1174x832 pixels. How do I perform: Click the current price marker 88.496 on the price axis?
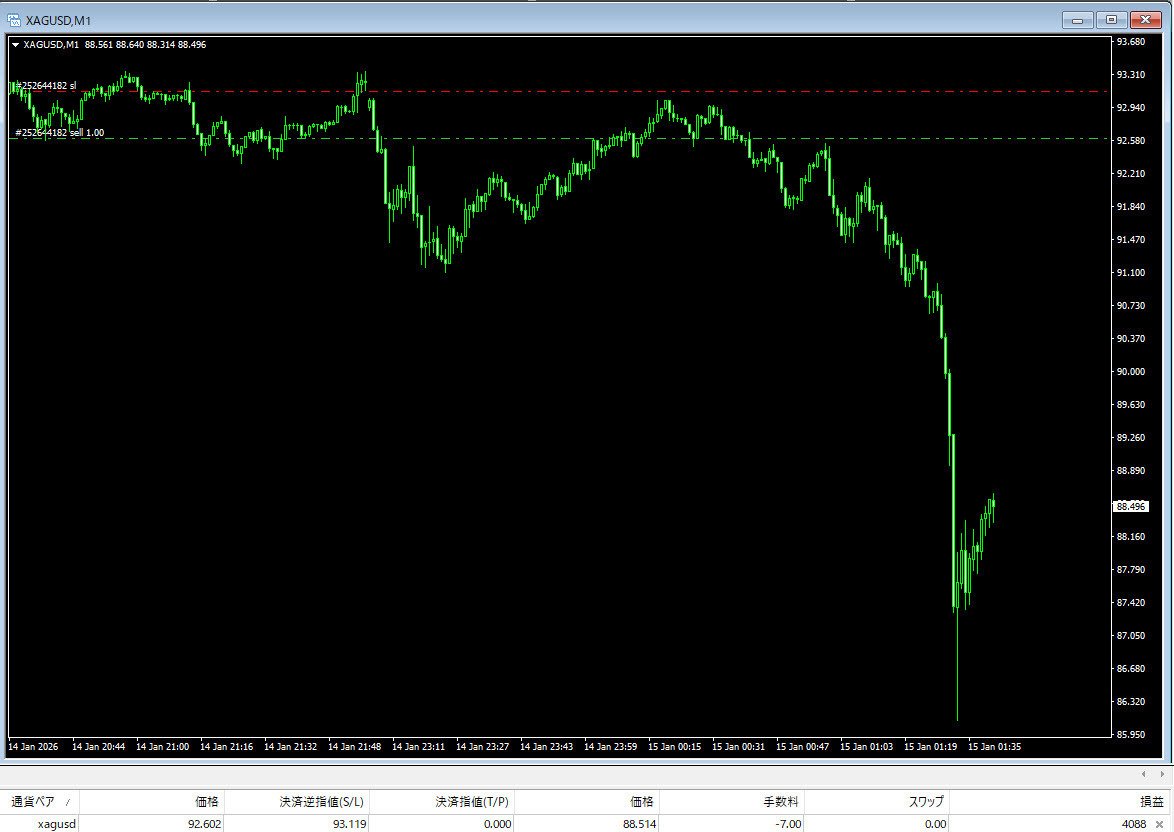point(1131,507)
